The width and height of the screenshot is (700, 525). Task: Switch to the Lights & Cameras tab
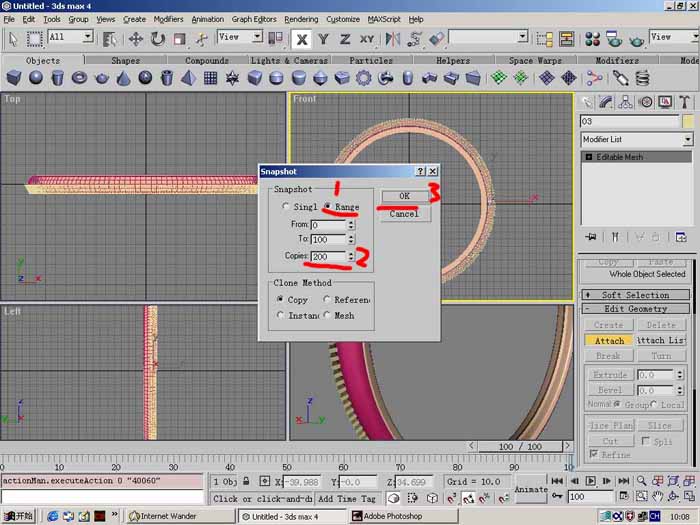289,60
